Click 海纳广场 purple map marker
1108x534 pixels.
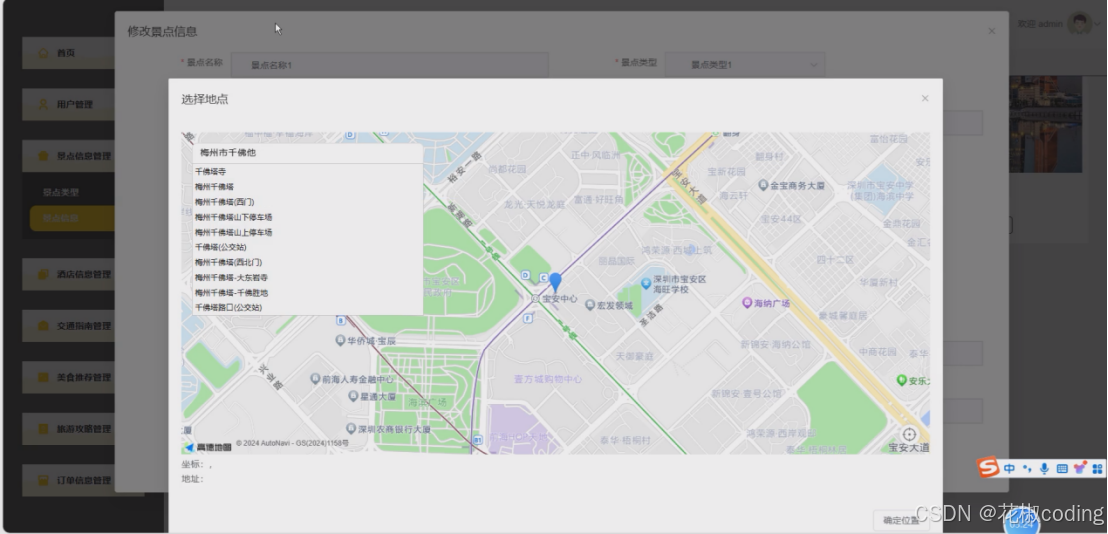pyautogui.click(x=747, y=302)
